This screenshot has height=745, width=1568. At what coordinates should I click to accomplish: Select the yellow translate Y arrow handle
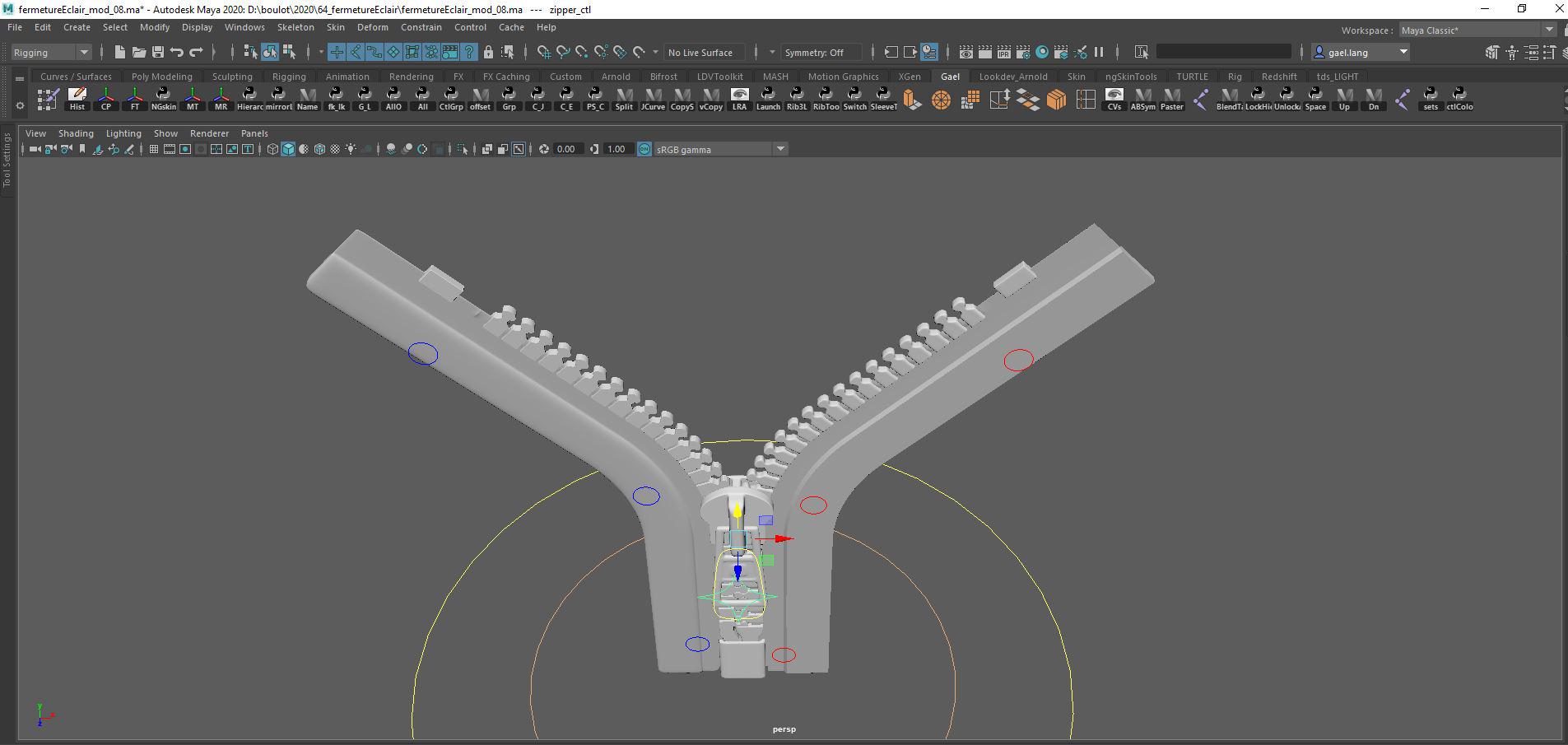[737, 512]
